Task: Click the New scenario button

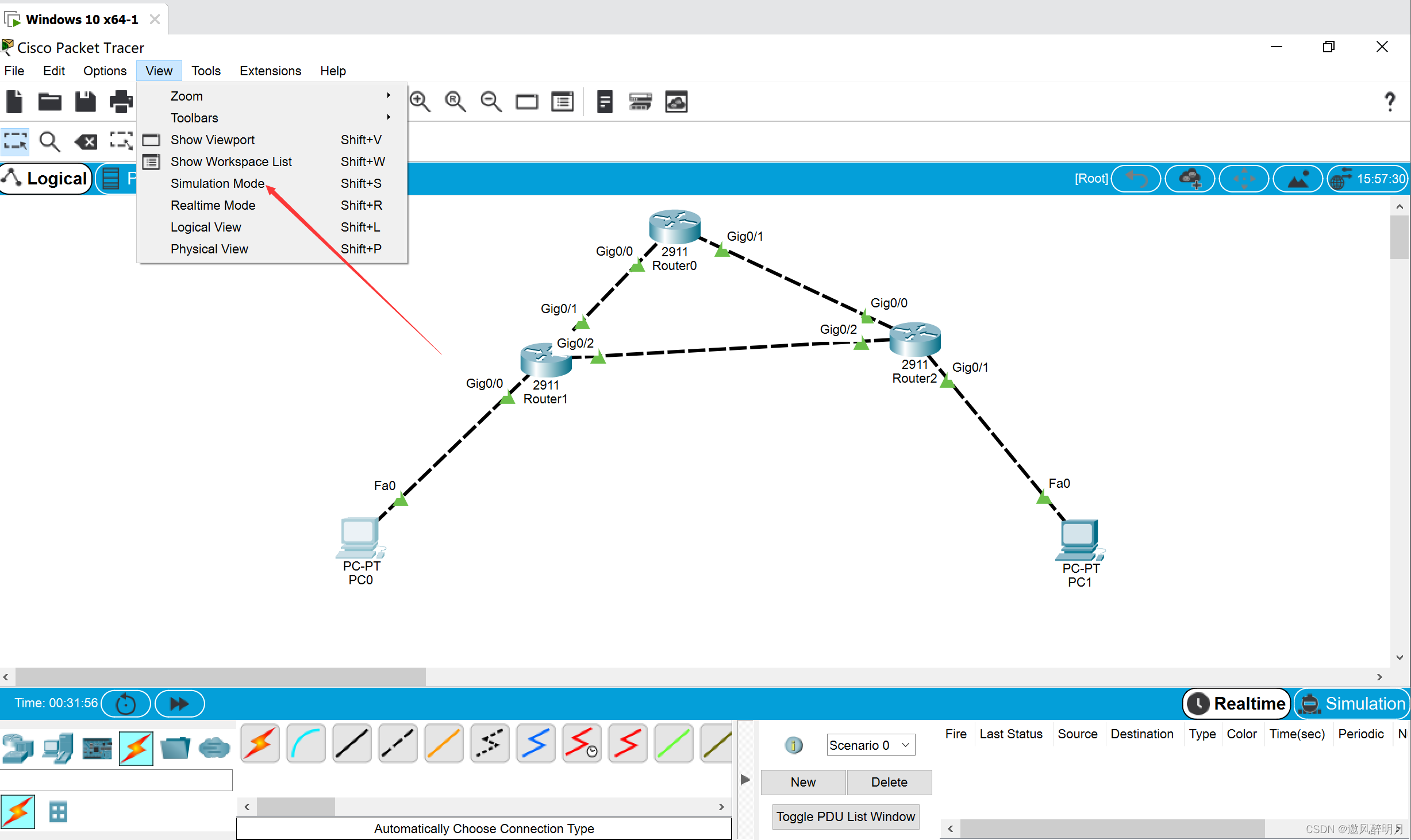Action: coord(802,782)
